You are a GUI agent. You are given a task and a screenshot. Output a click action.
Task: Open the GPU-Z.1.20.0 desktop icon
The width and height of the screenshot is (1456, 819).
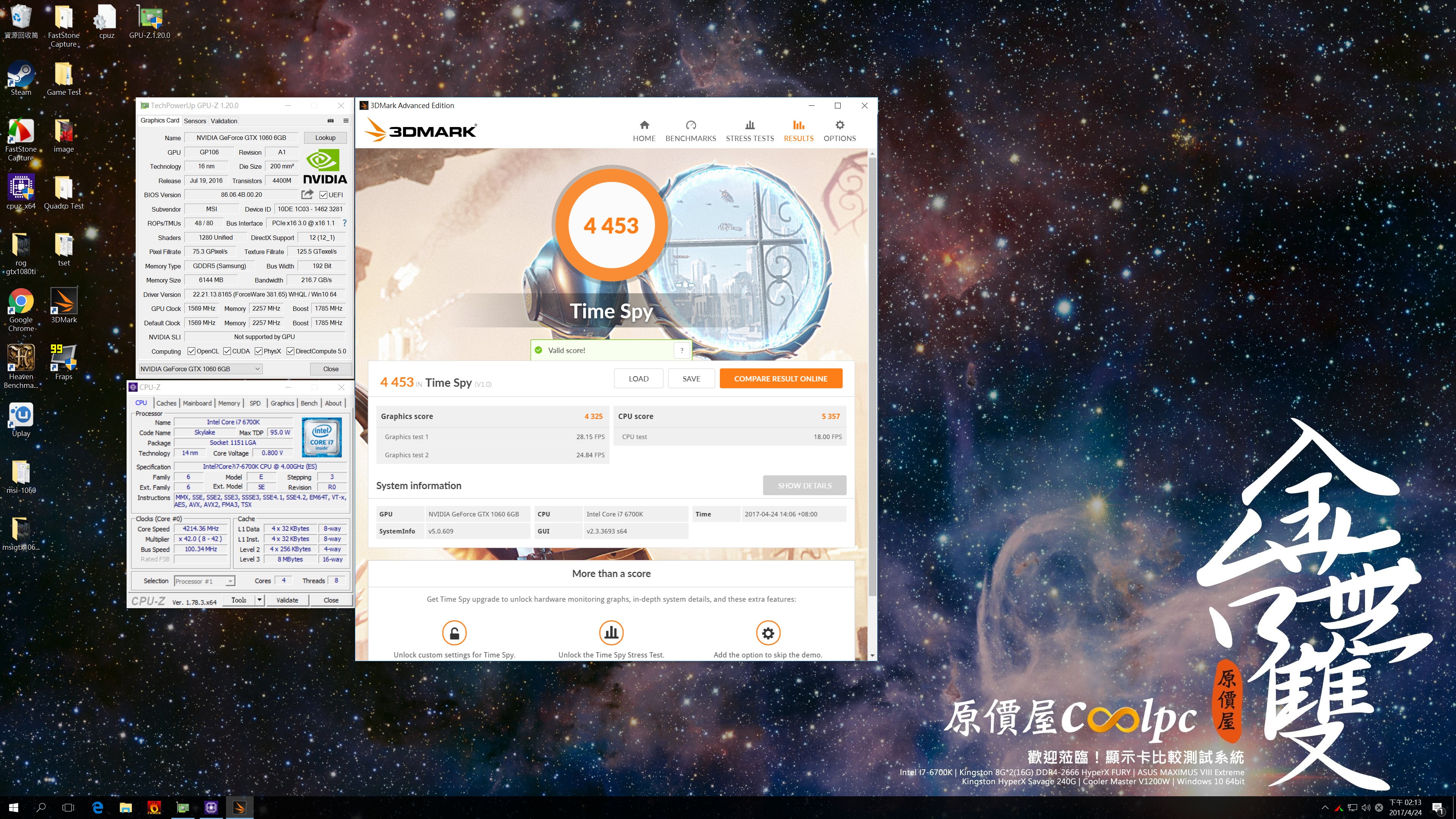pos(149,22)
